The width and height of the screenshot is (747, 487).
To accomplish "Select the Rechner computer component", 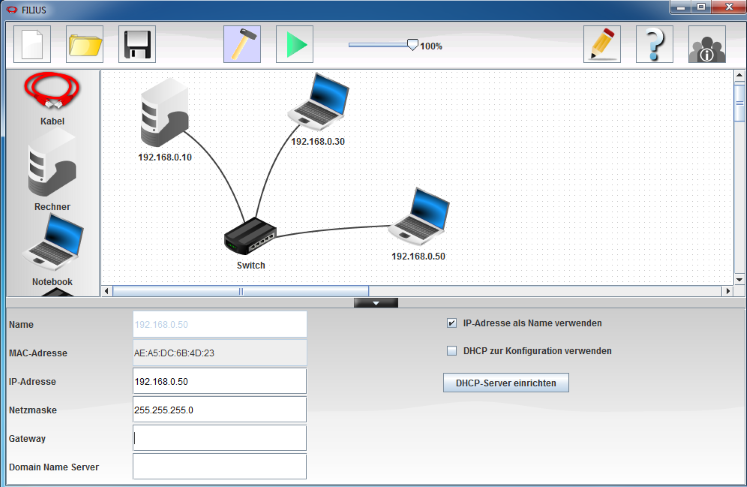I will pos(52,170).
